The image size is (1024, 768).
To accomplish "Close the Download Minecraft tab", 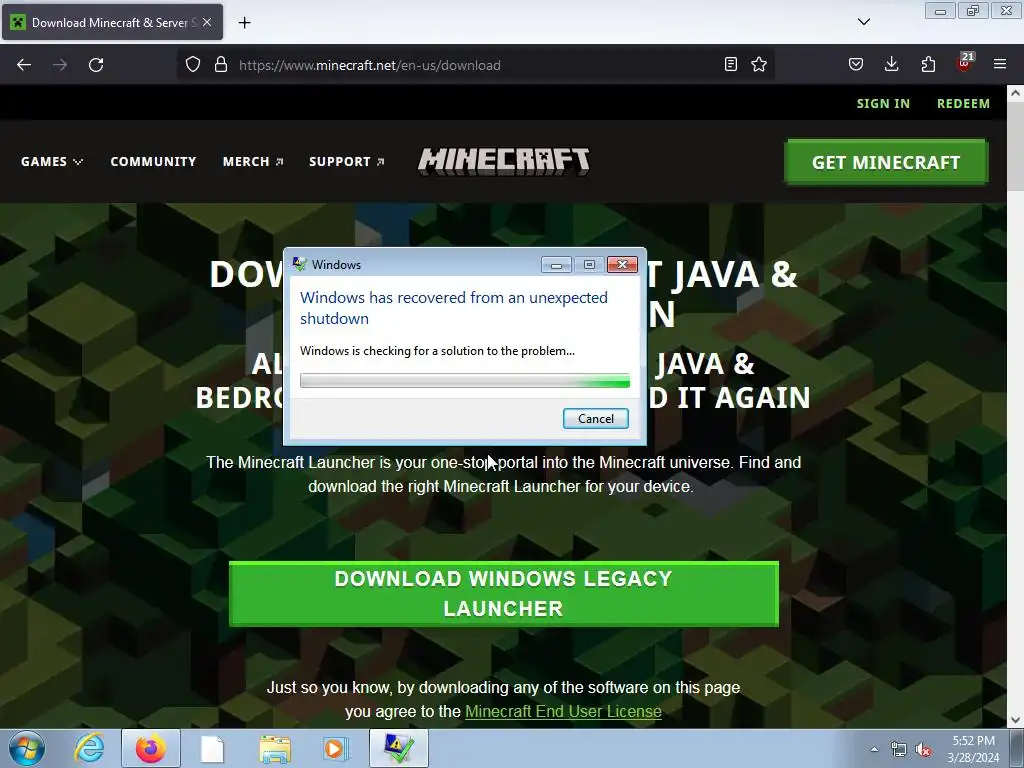I will tap(207, 22).
